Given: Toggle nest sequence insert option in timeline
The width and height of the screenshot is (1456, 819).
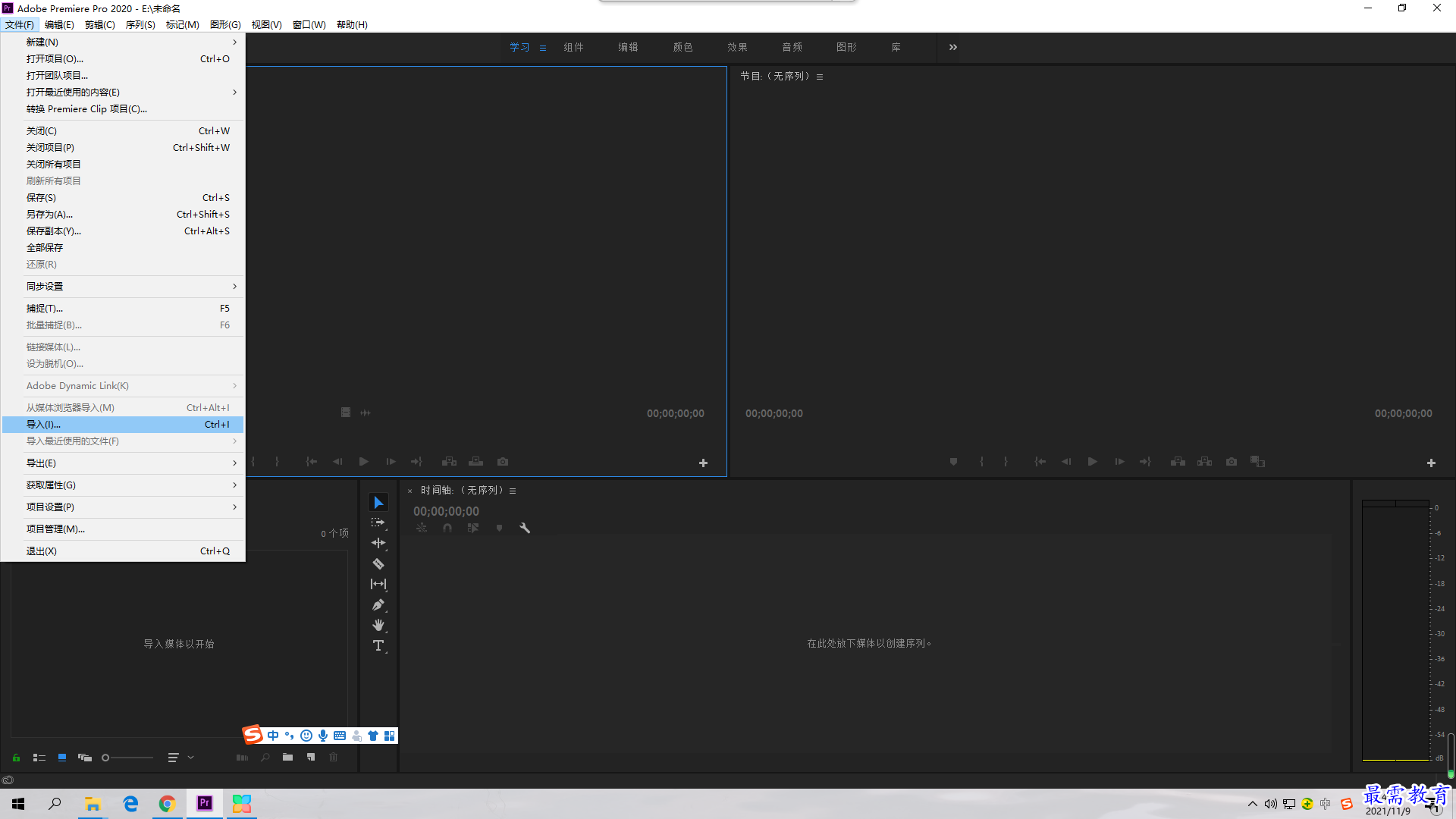Looking at the screenshot, I should (422, 528).
